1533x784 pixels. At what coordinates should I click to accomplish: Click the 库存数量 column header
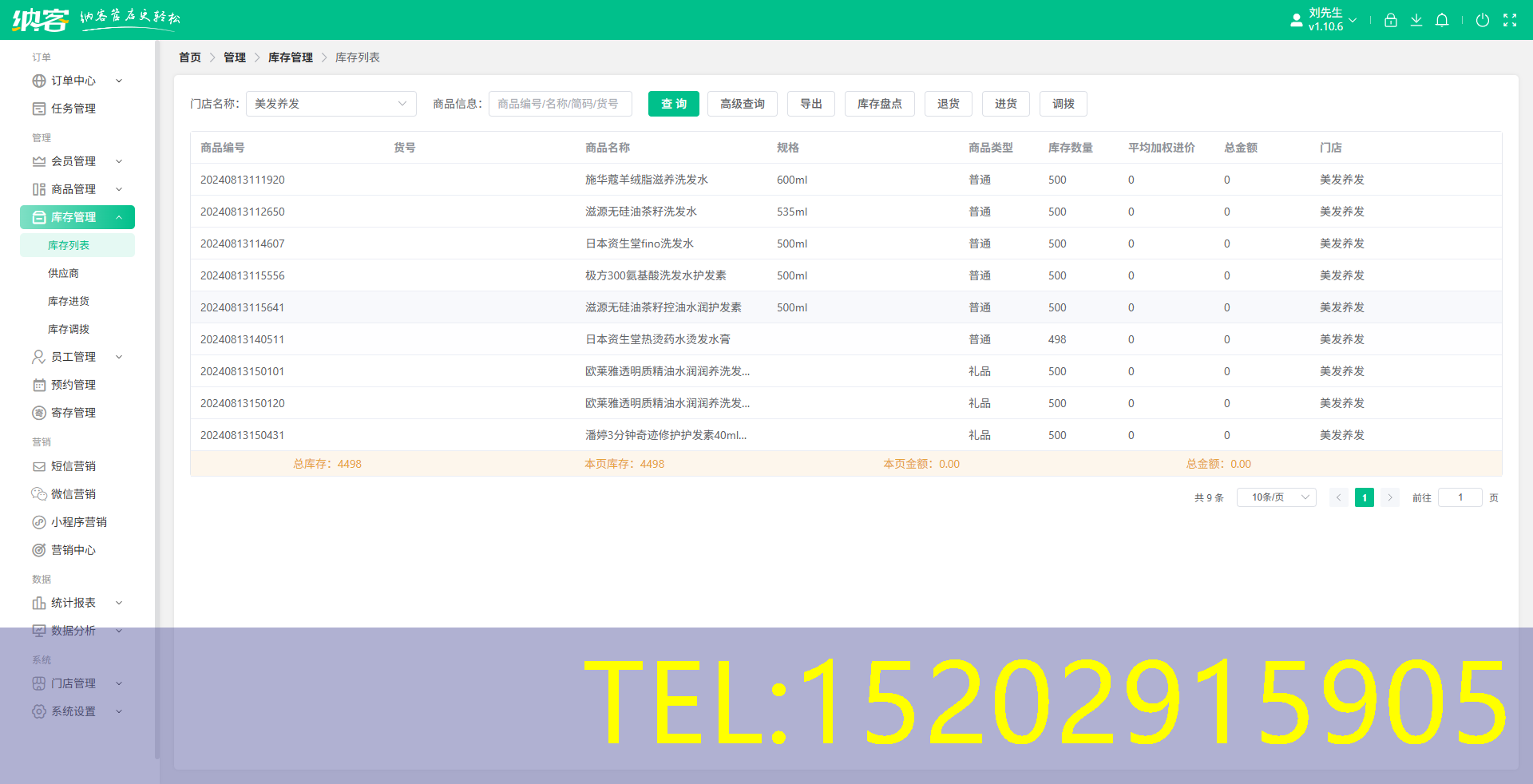(x=1071, y=148)
